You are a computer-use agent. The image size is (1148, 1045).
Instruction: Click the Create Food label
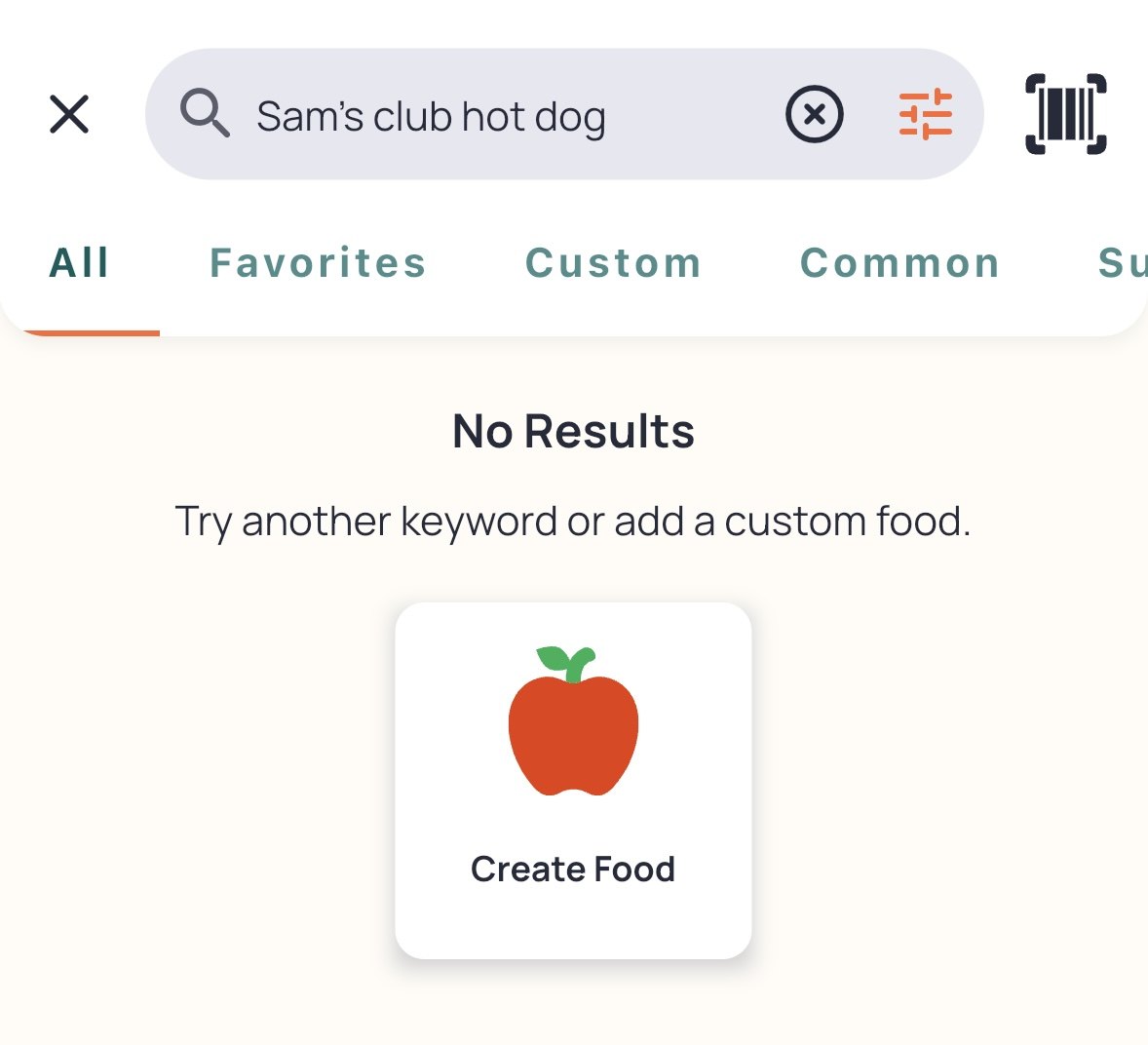573,870
